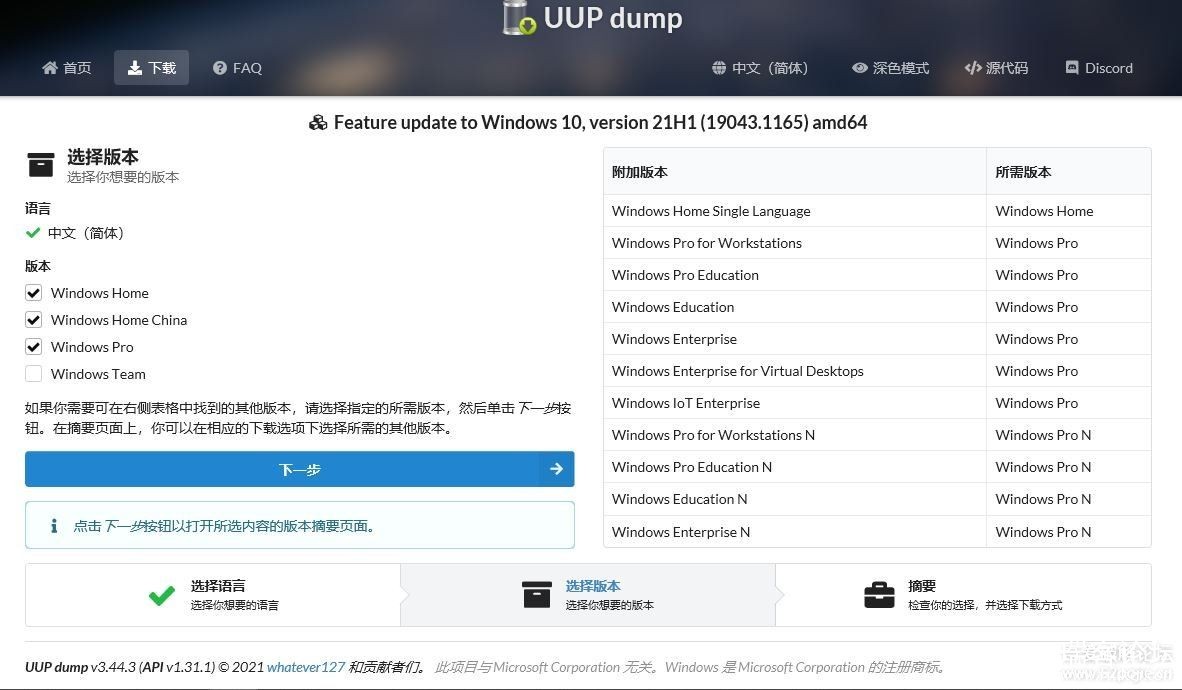Open the Discord link
The width and height of the screenshot is (1182, 690).
coord(1098,68)
